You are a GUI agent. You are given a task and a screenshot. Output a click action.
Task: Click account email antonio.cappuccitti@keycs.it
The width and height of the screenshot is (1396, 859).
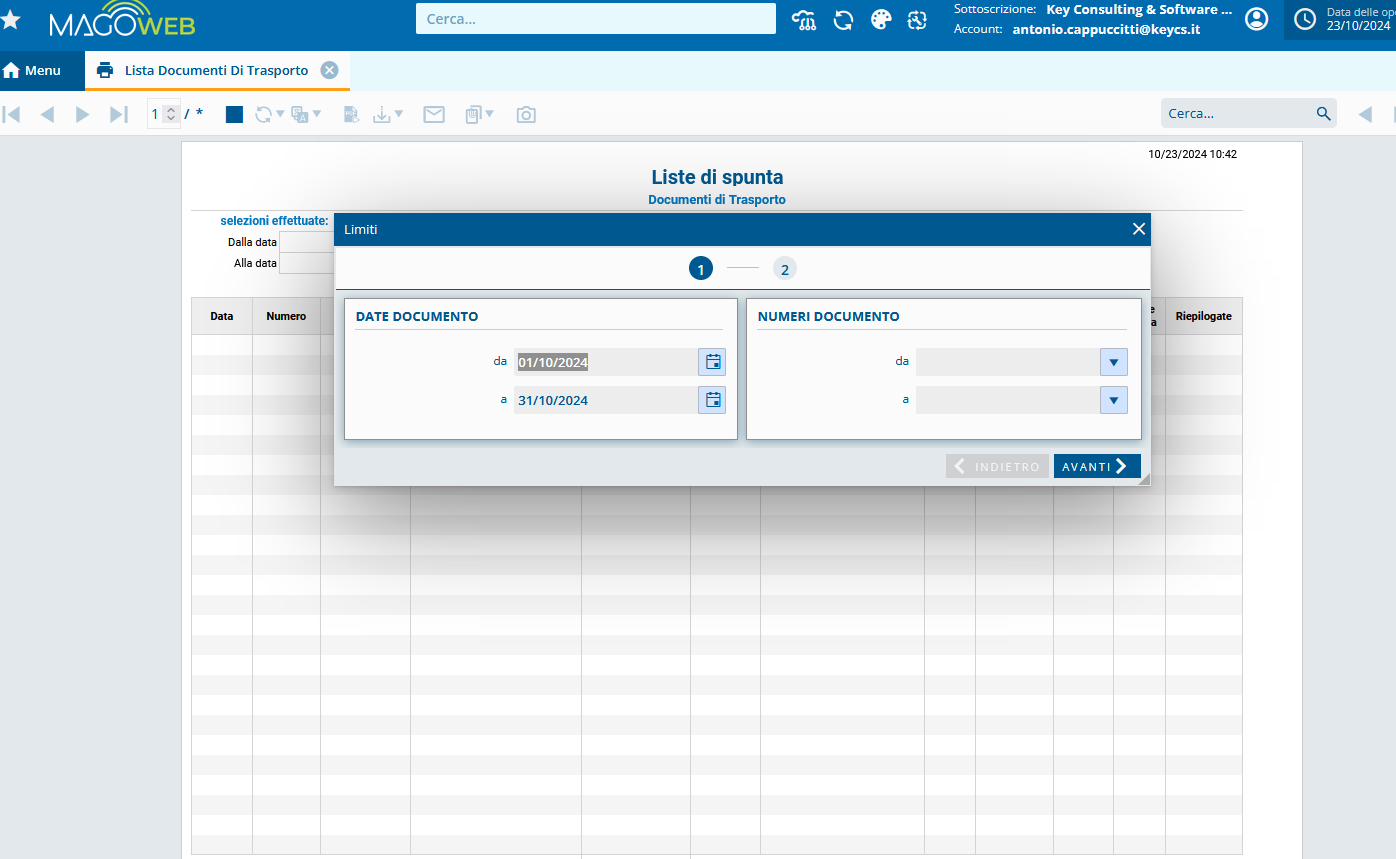(1106, 29)
